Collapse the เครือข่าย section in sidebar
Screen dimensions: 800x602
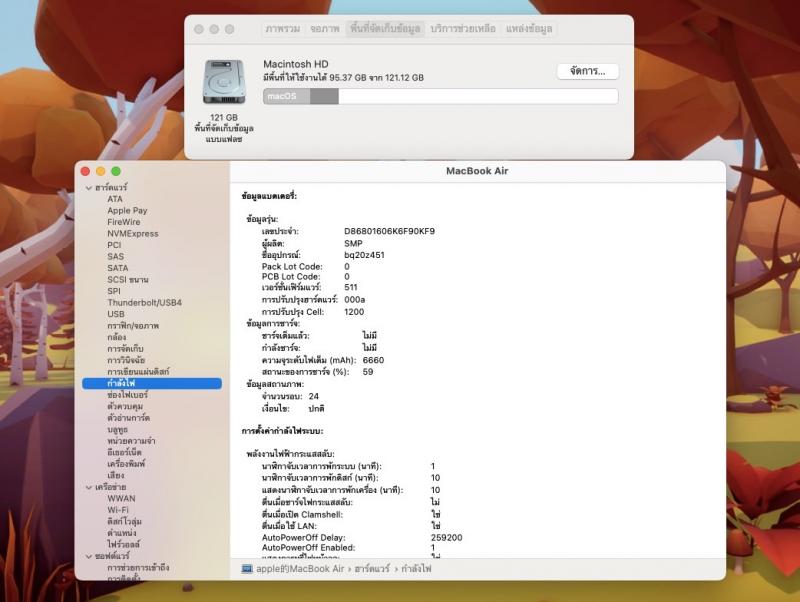pos(89,487)
